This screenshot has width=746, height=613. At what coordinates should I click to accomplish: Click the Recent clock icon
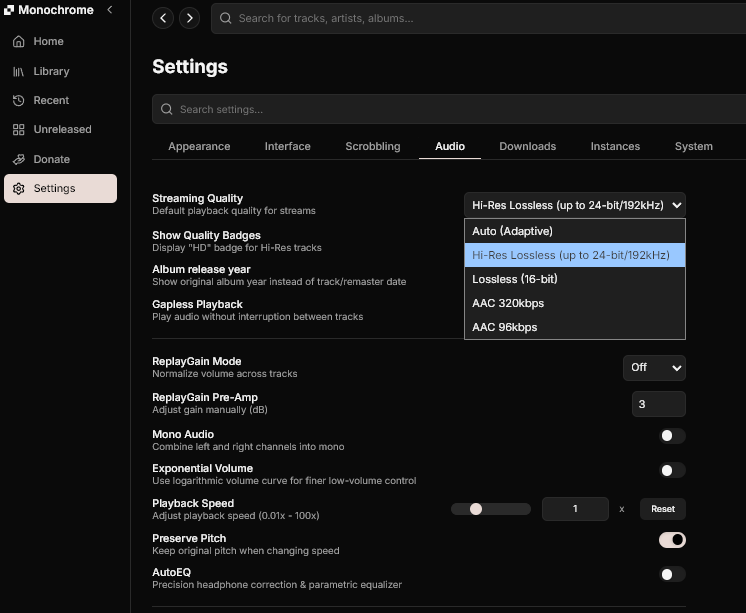click(19, 101)
